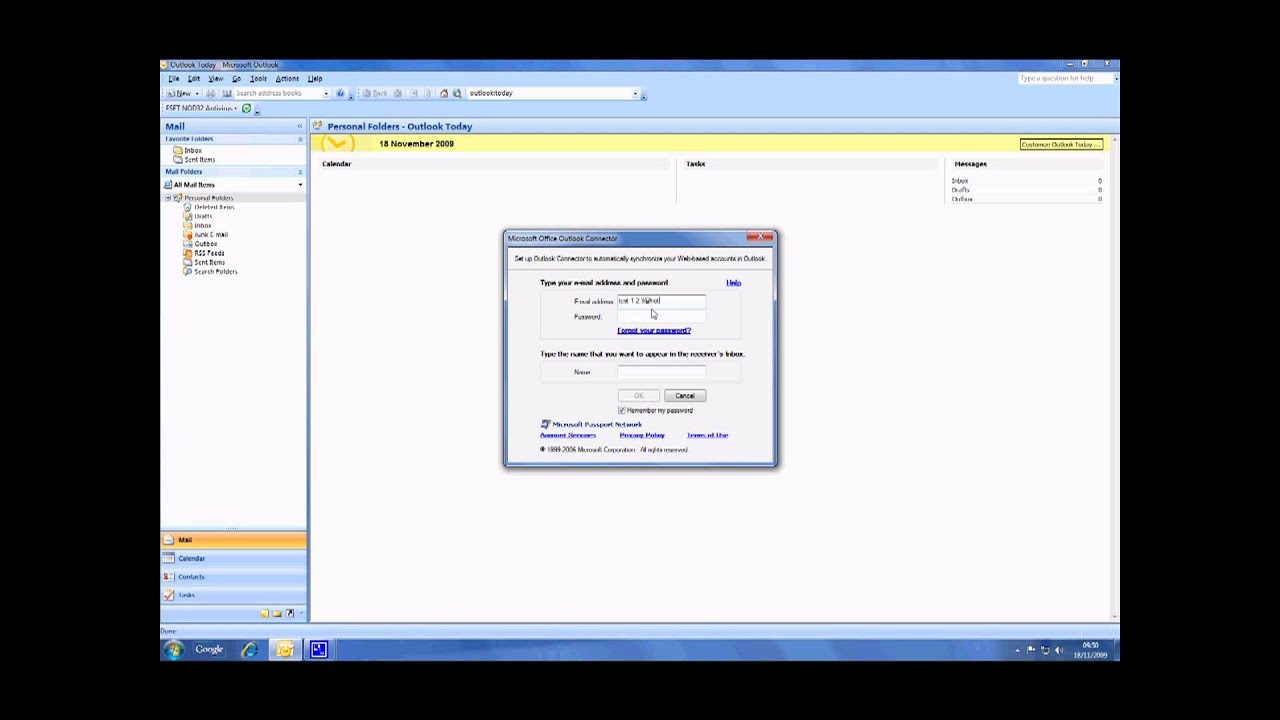
Task: Open the Search address books dropdown
Action: pyautogui.click(x=326, y=93)
